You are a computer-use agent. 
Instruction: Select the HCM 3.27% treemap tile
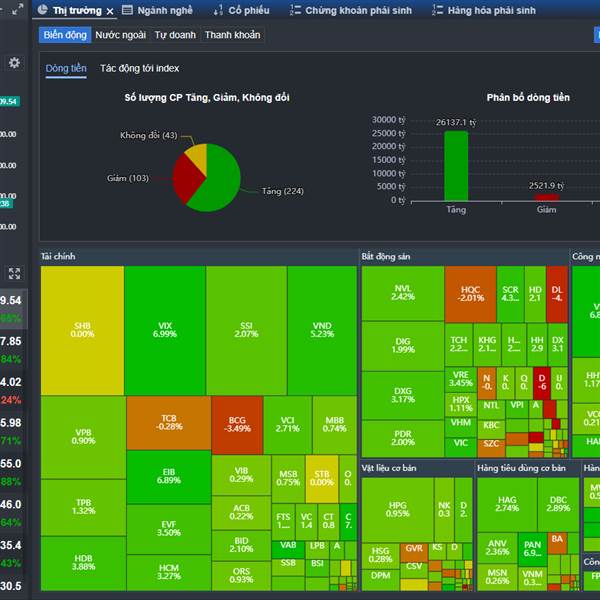pos(169,572)
